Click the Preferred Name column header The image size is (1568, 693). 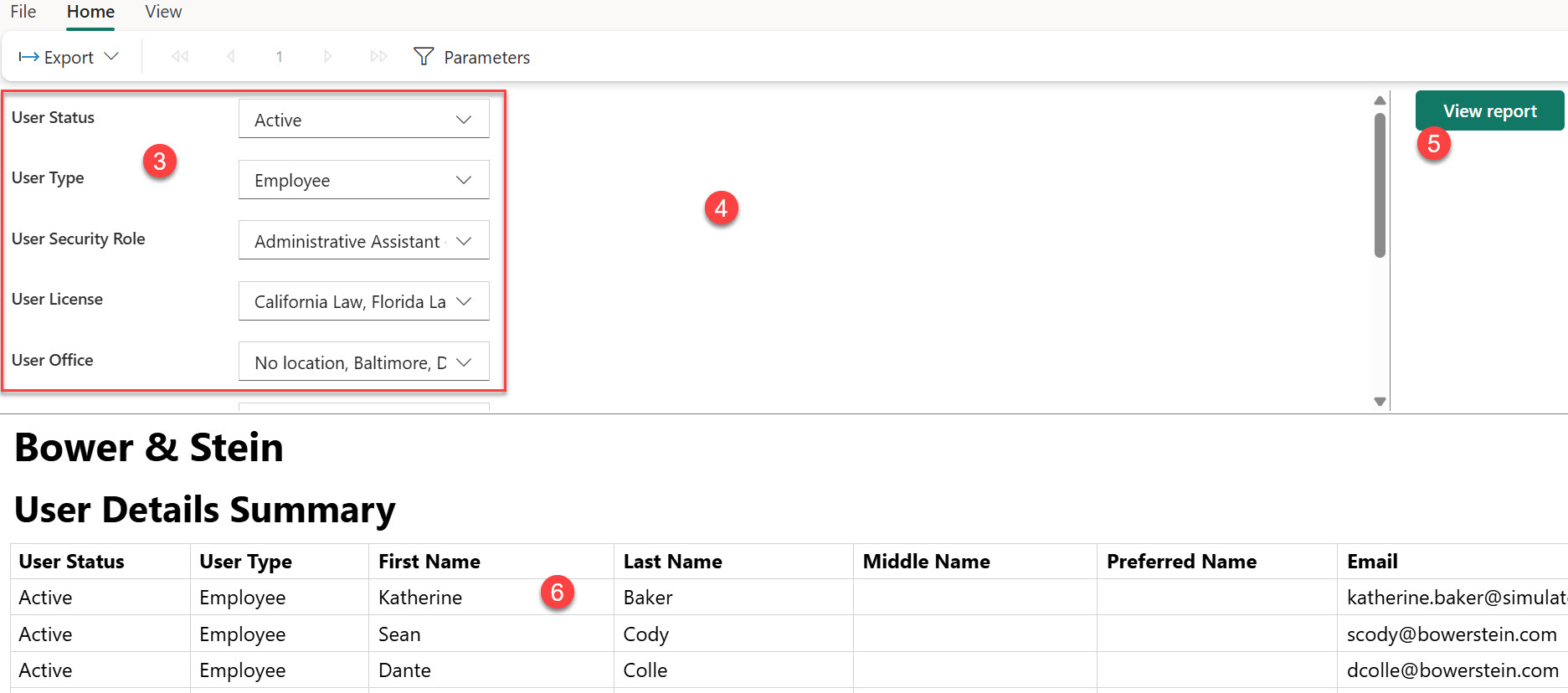(1217, 562)
